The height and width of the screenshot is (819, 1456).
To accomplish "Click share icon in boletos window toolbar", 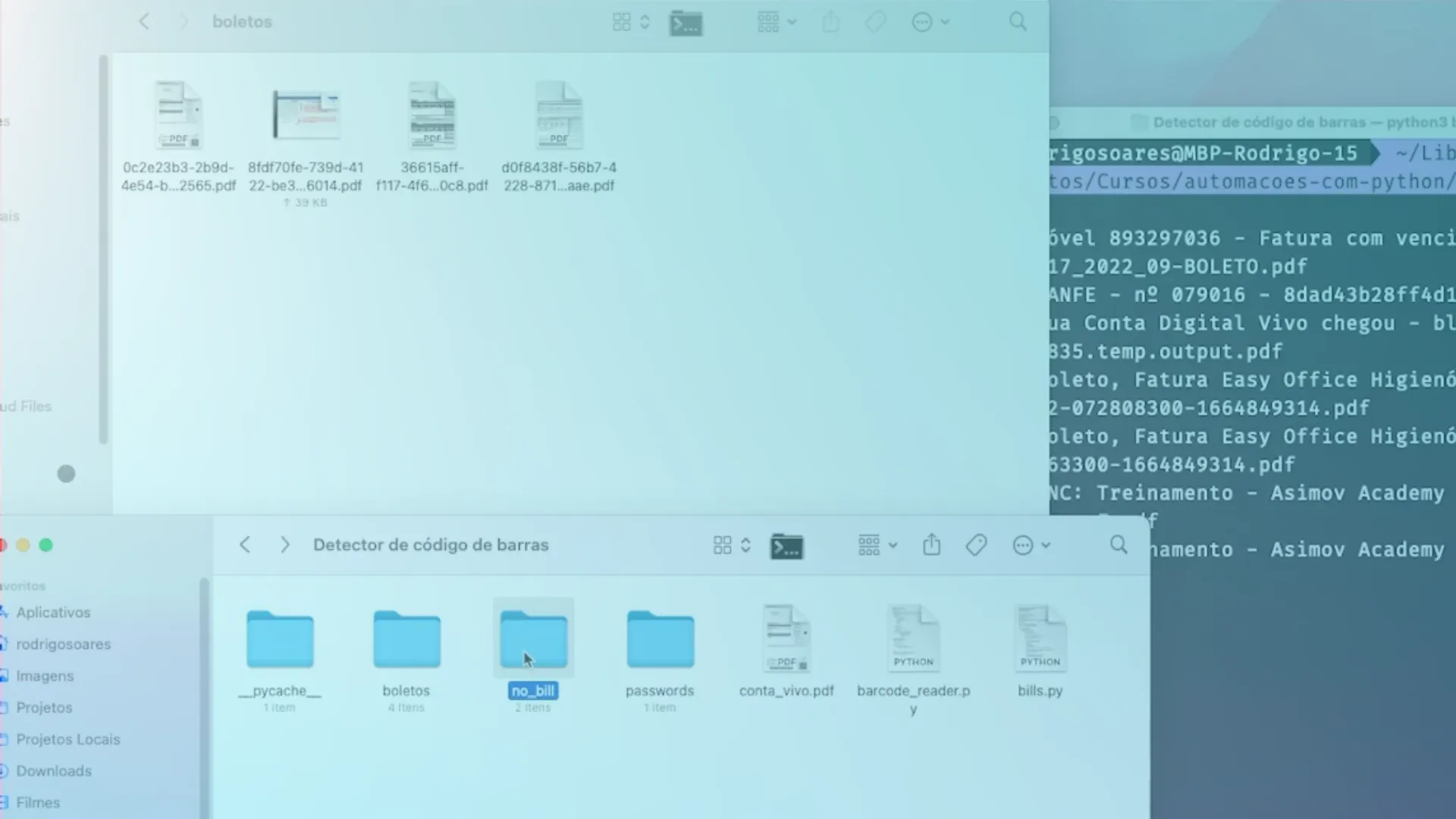I will [x=831, y=22].
